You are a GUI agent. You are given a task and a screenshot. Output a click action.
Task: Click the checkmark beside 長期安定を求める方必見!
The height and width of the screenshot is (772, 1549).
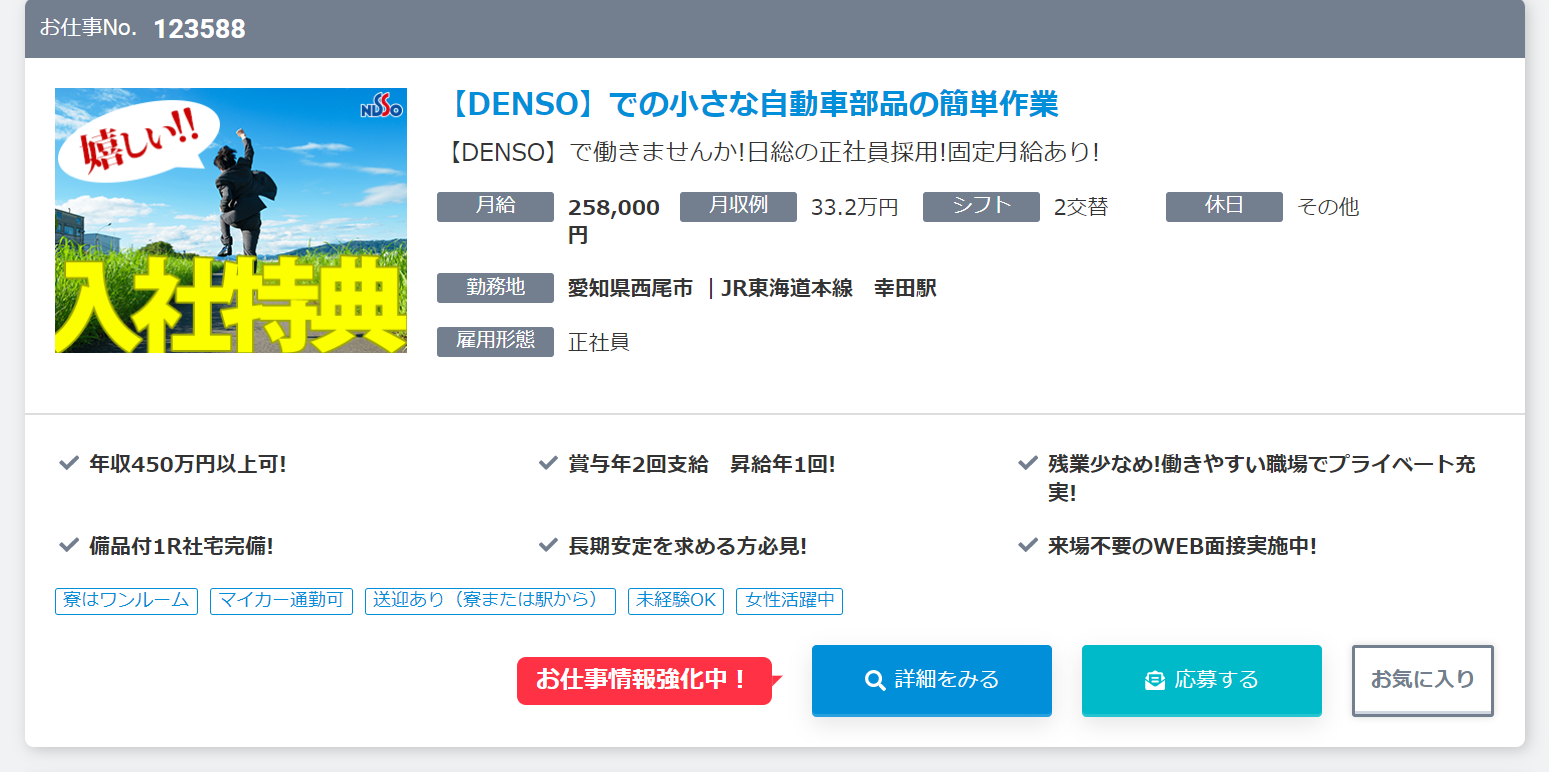point(548,546)
